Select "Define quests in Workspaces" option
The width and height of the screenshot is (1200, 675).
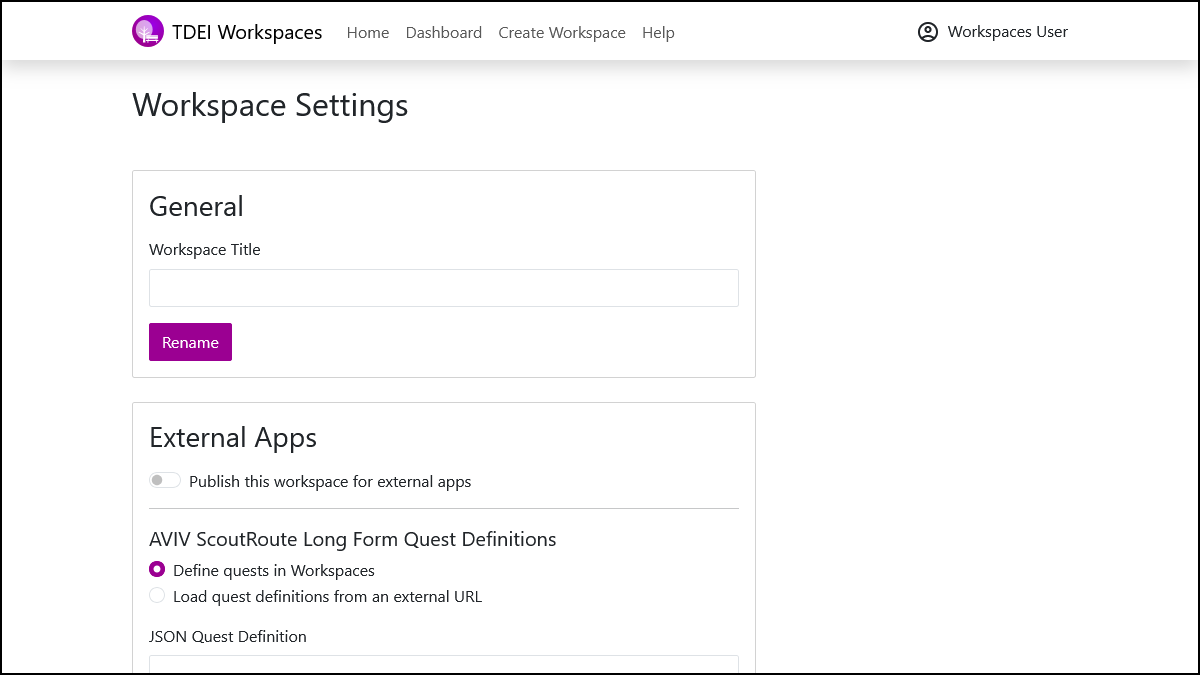click(x=157, y=569)
